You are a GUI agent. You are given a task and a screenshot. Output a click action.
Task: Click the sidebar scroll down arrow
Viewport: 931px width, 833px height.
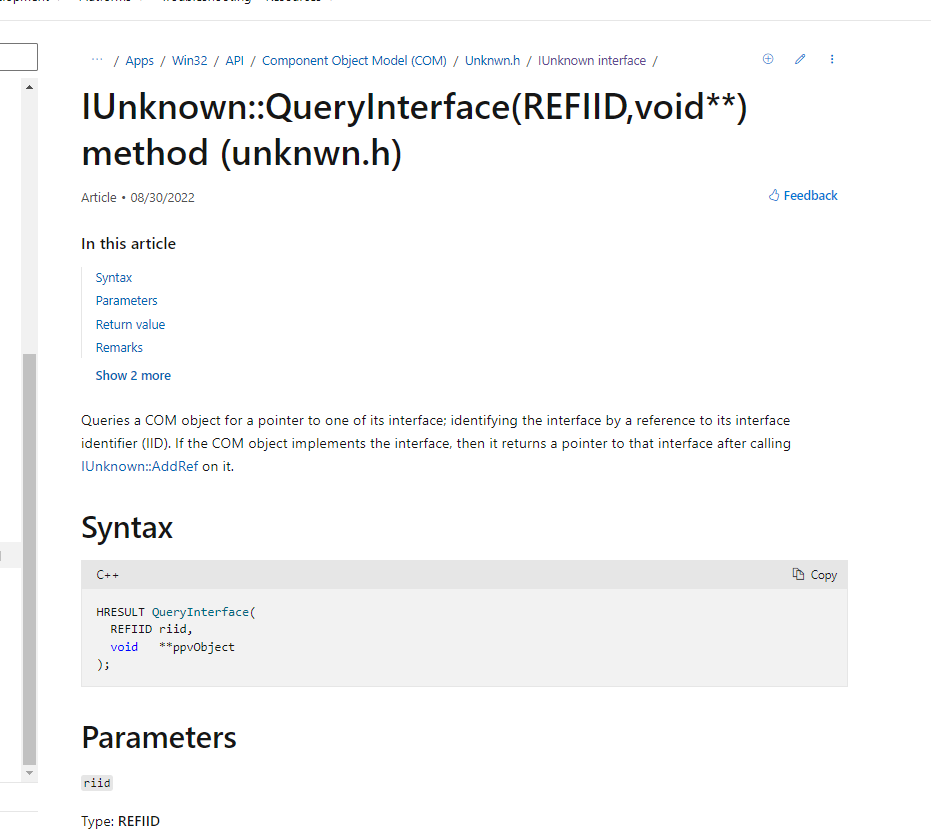click(x=29, y=773)
